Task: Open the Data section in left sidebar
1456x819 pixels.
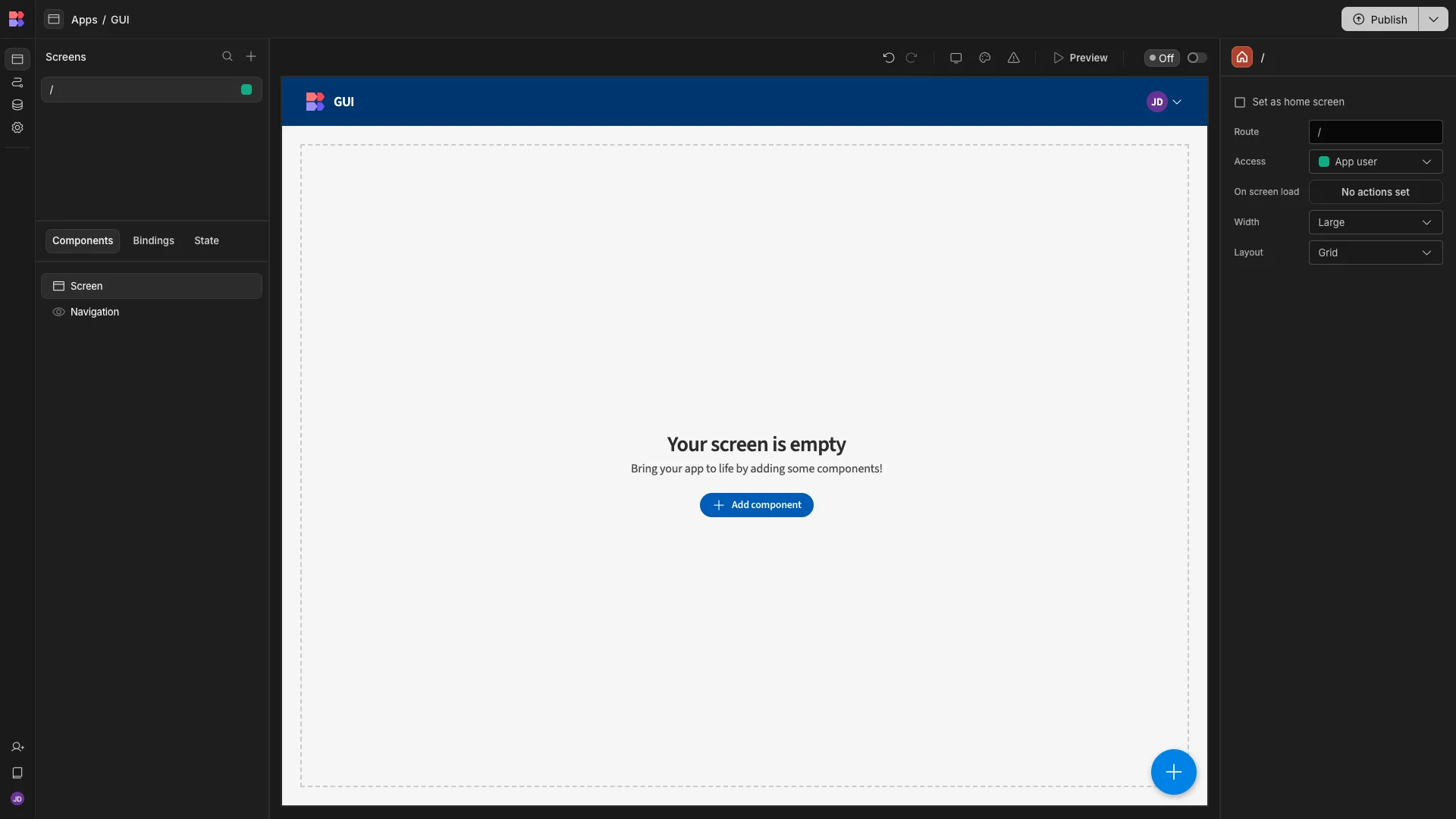Action: 17,105
